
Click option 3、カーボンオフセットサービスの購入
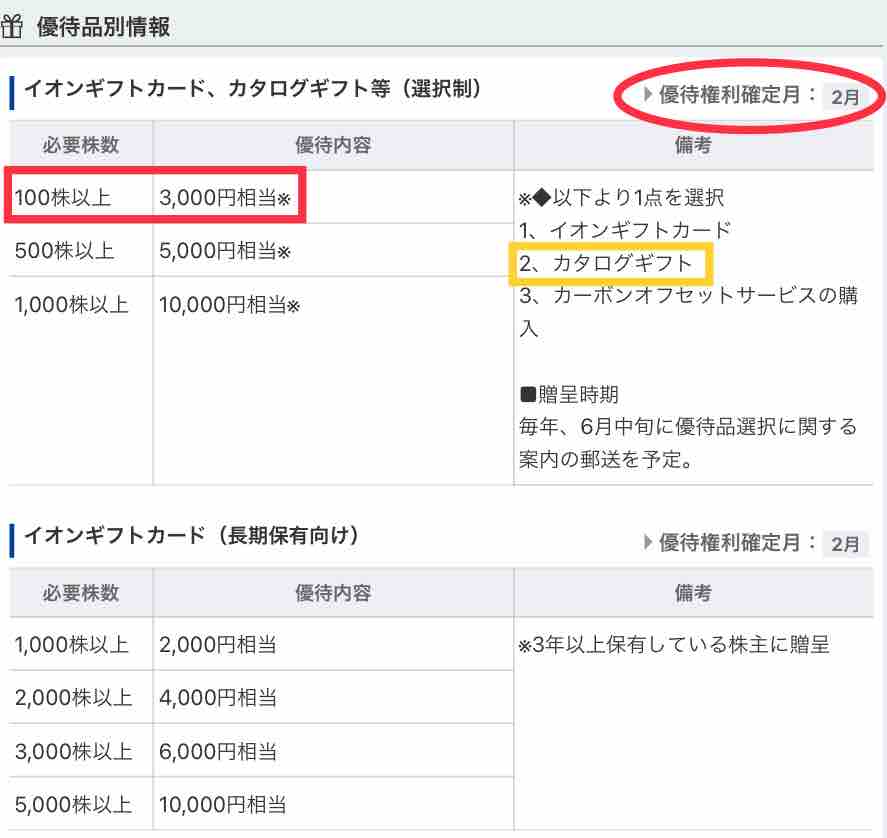(688, 312)
